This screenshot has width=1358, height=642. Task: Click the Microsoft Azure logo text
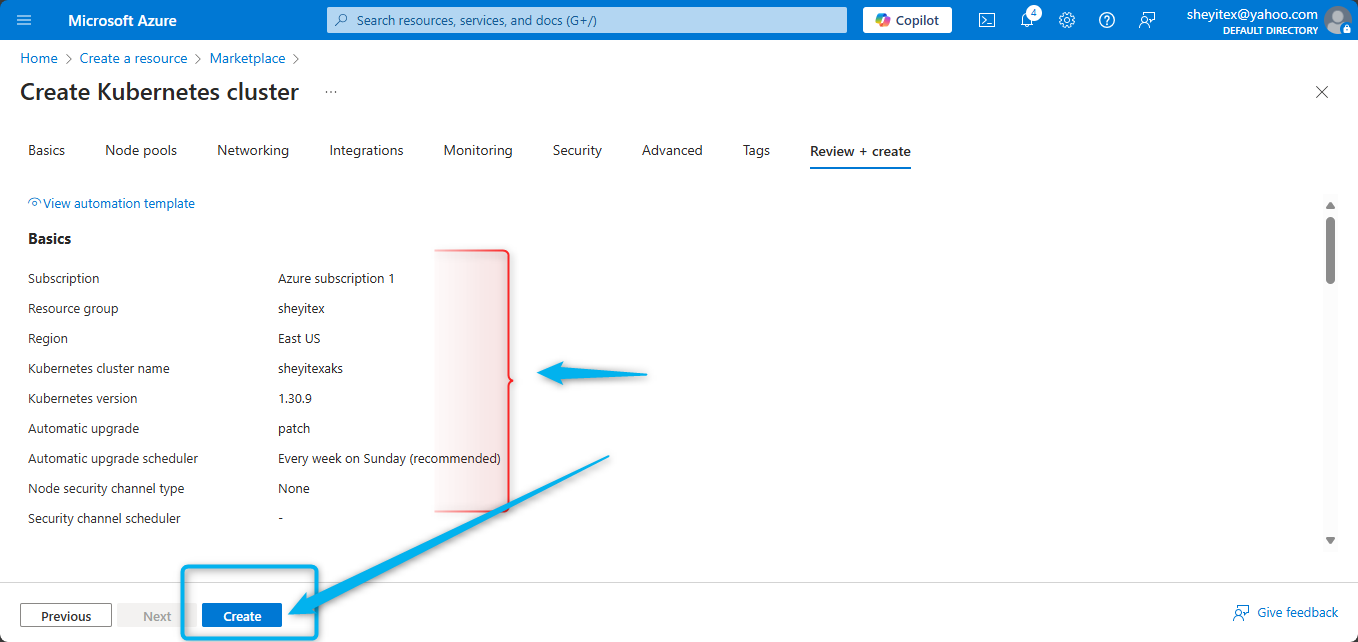click(x=123, y=20)
